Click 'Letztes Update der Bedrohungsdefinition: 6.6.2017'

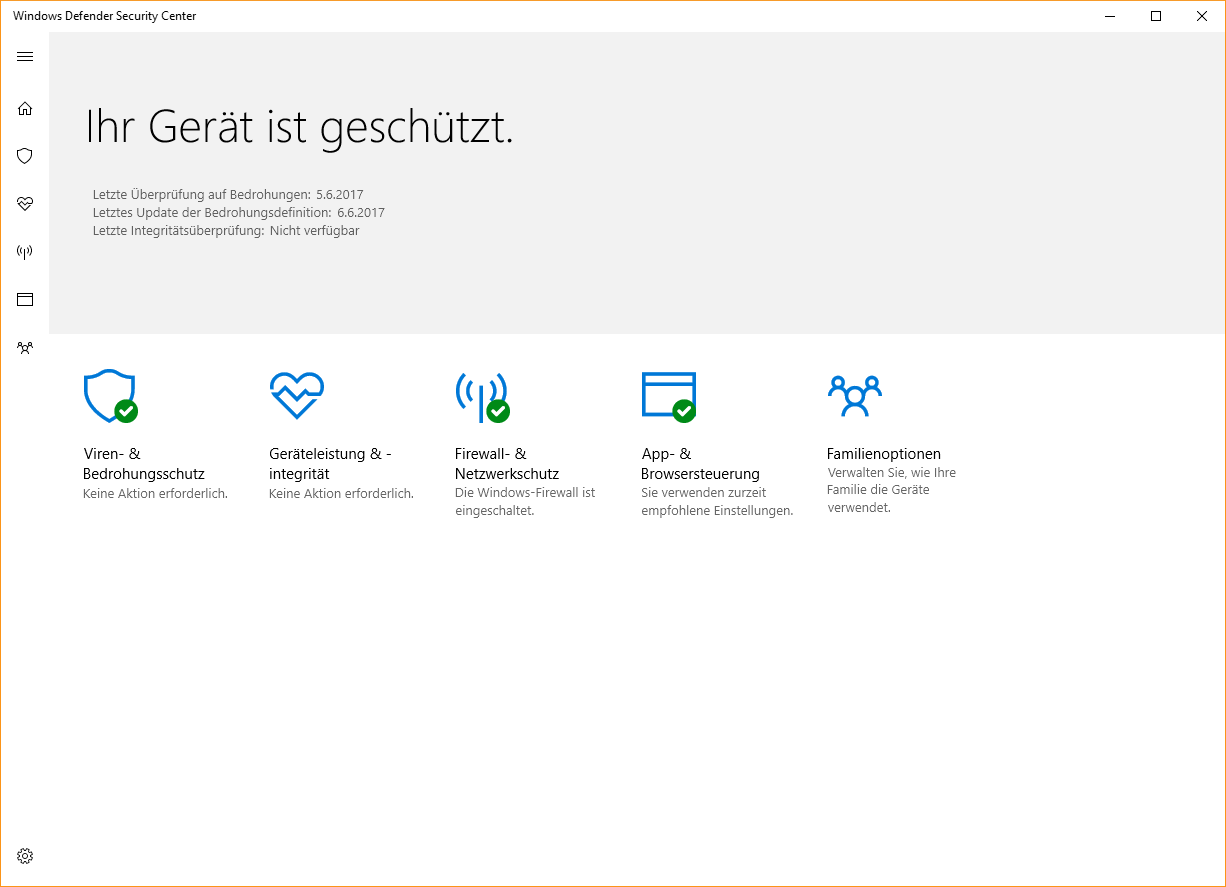tap(238, 213)
